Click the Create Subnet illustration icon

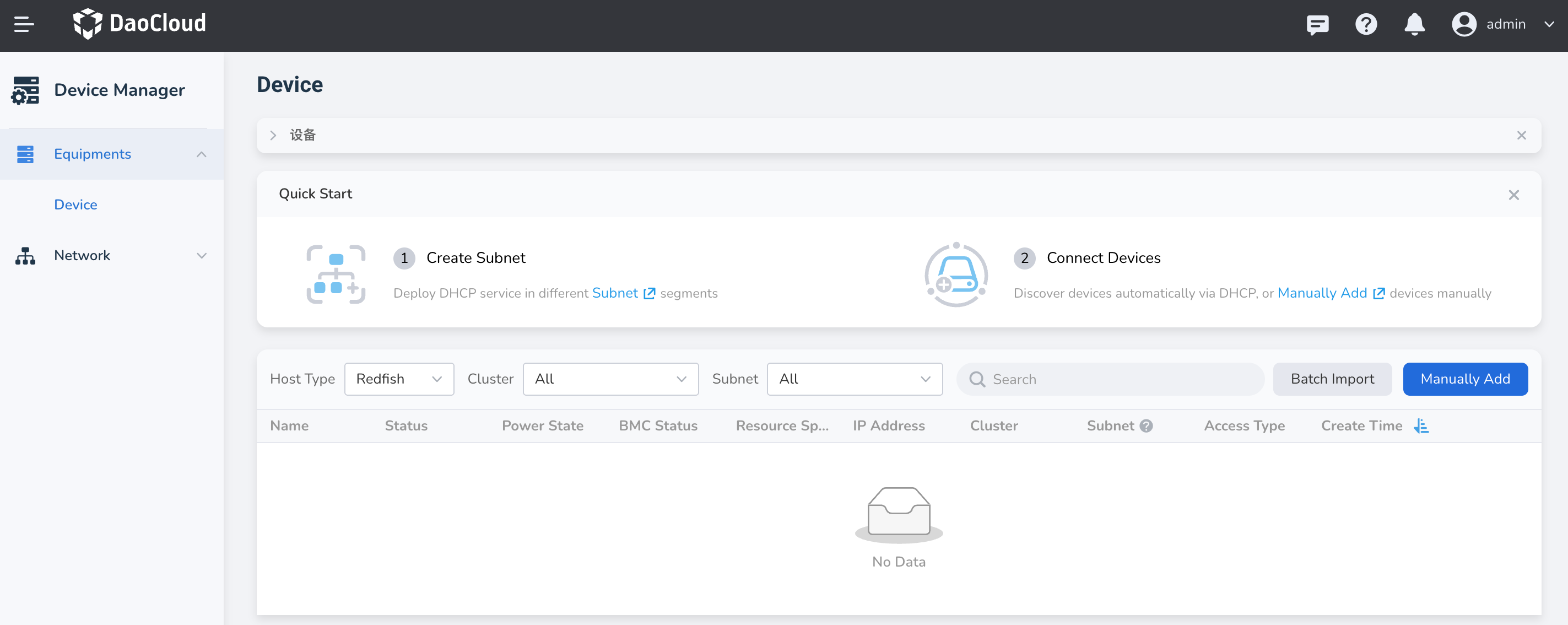[x=336, y=274]
